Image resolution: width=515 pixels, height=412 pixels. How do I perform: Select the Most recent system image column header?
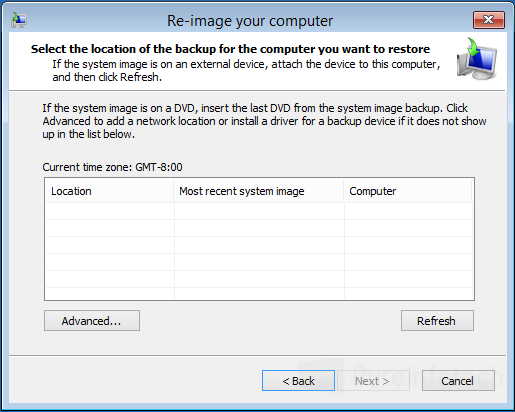pyautogui.click(x=259, y=191)
